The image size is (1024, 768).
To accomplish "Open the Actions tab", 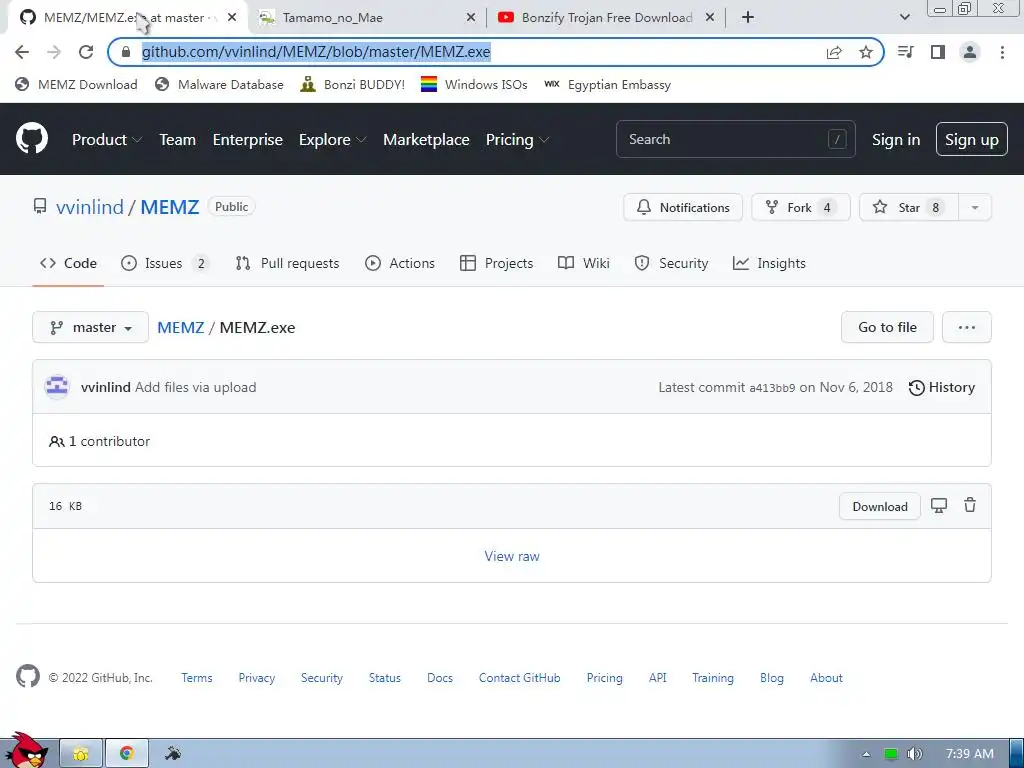I will click(x=400, y=263).
